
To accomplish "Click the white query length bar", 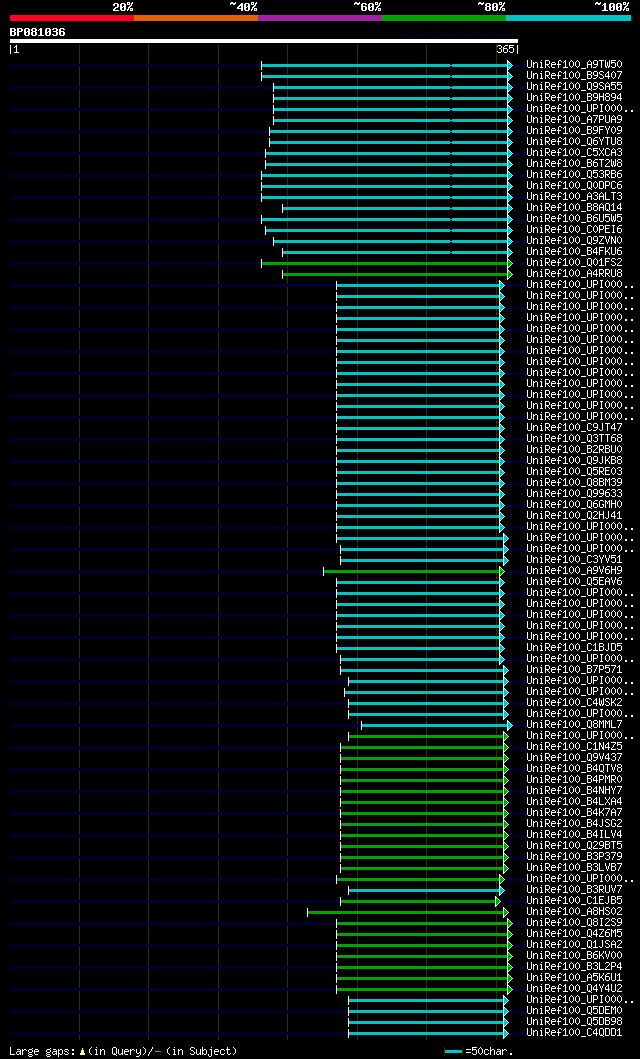I will (263, 41).
